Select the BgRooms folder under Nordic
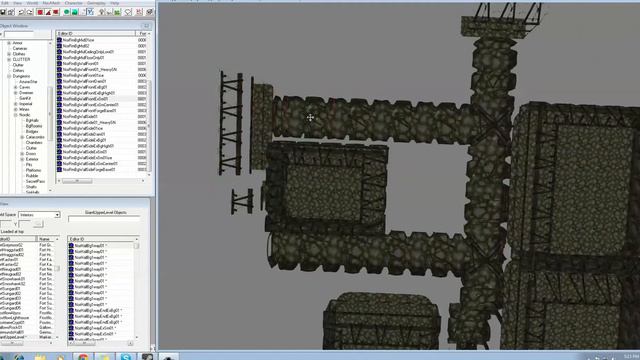 tap(34, 126)
